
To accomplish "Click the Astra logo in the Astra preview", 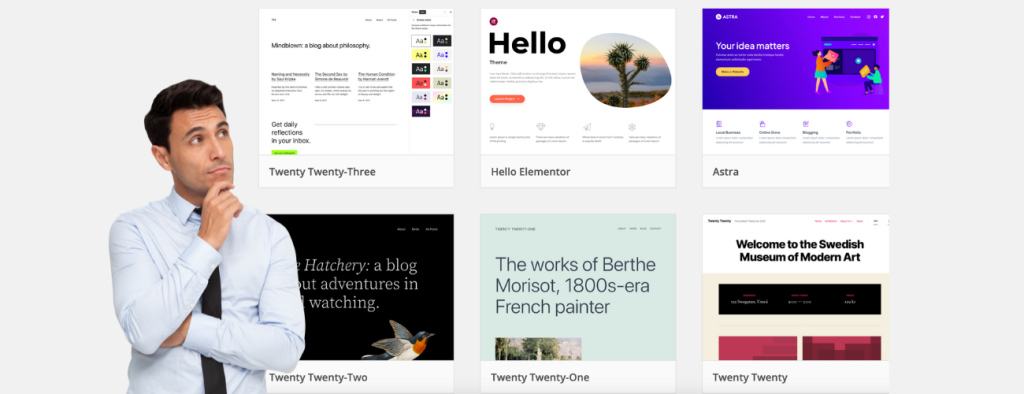I will 726,16.
